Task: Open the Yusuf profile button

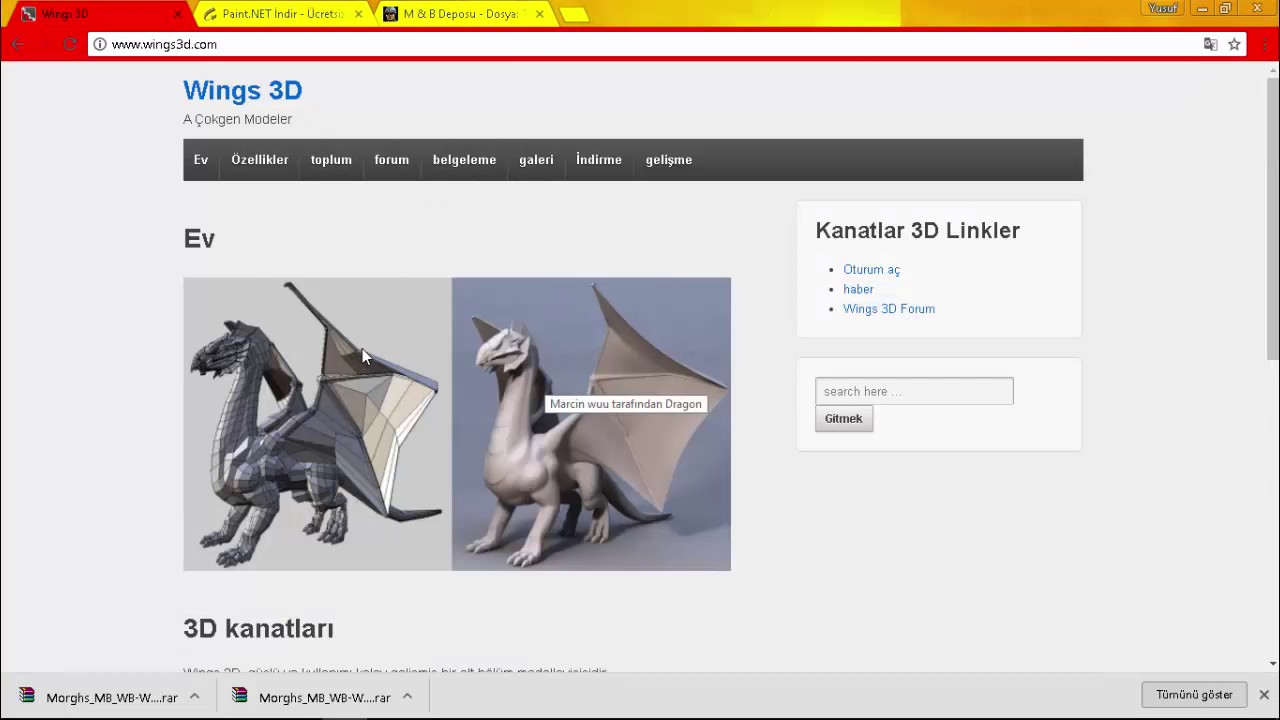Action: (x=1163, y=8)
